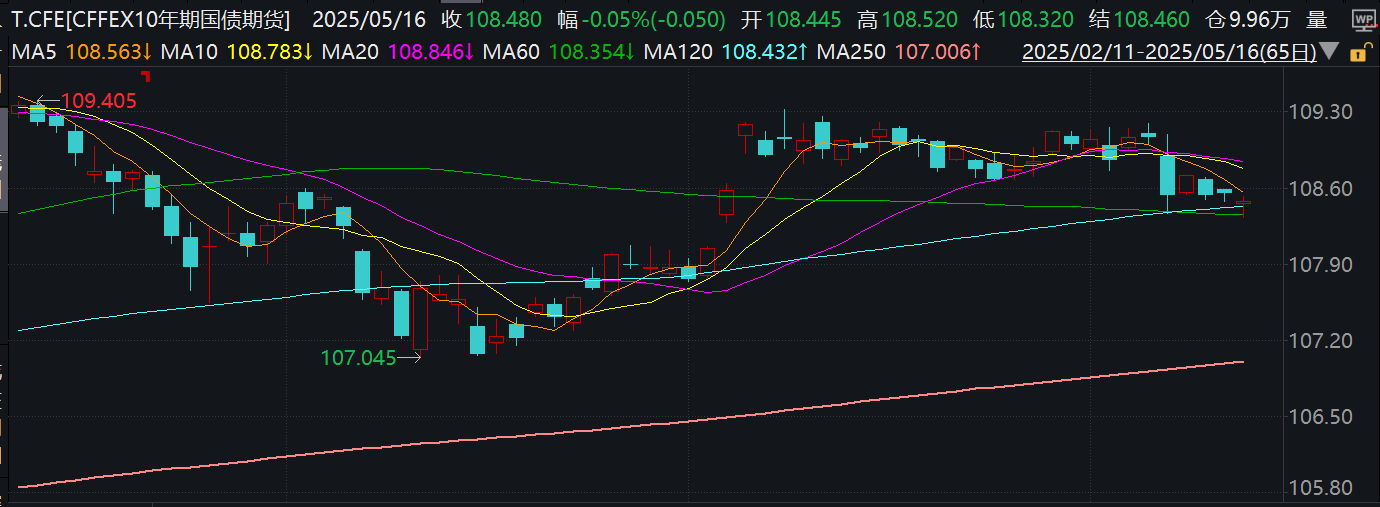Click the 结 108.460 settlement value
1380x507 pixels.
click(x=1139, y=20)
